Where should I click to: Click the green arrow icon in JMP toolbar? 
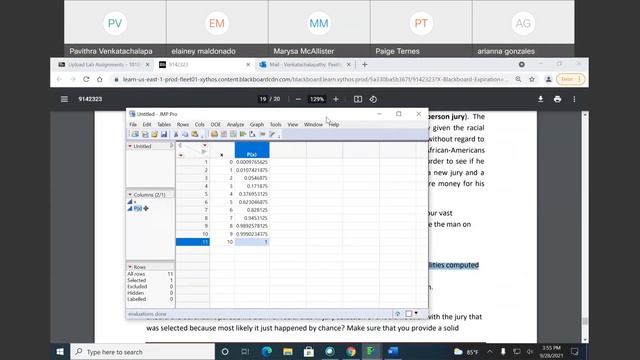243,134
